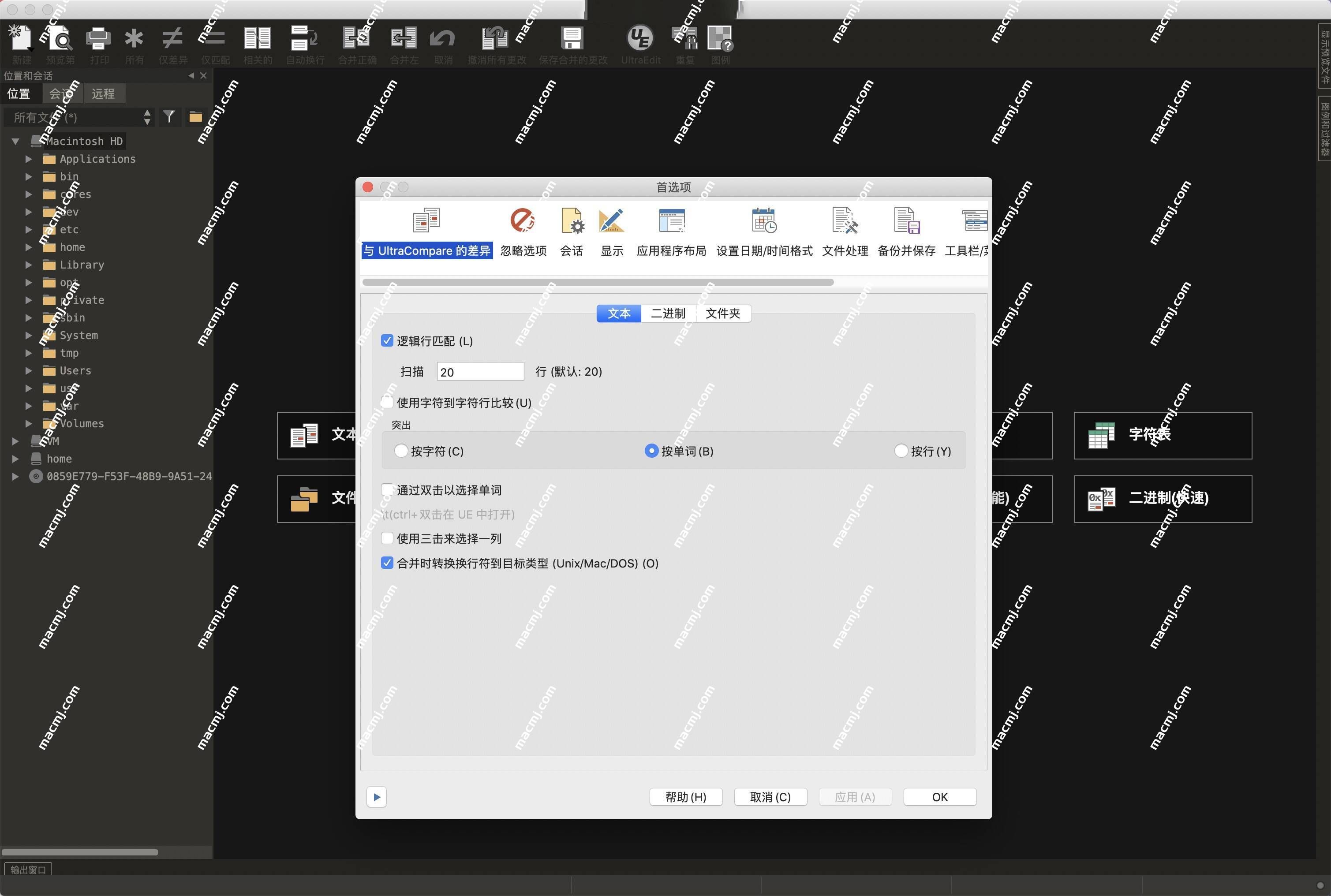Expand the 0859E779 disk node
1331x896 pixels.
coord(15,476)
